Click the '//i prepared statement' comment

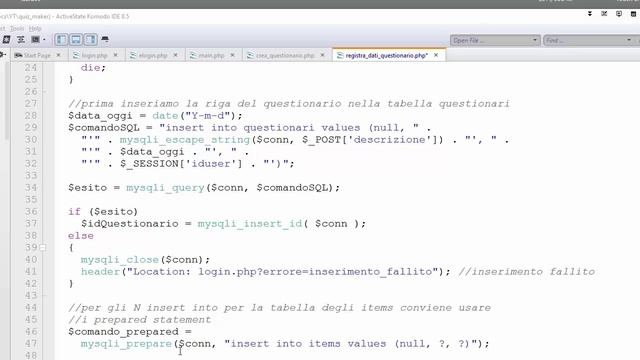(x=140, y=320)
